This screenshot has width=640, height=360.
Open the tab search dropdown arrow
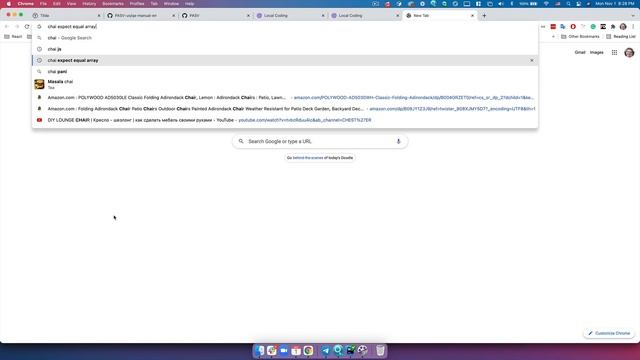coord(633,16)
